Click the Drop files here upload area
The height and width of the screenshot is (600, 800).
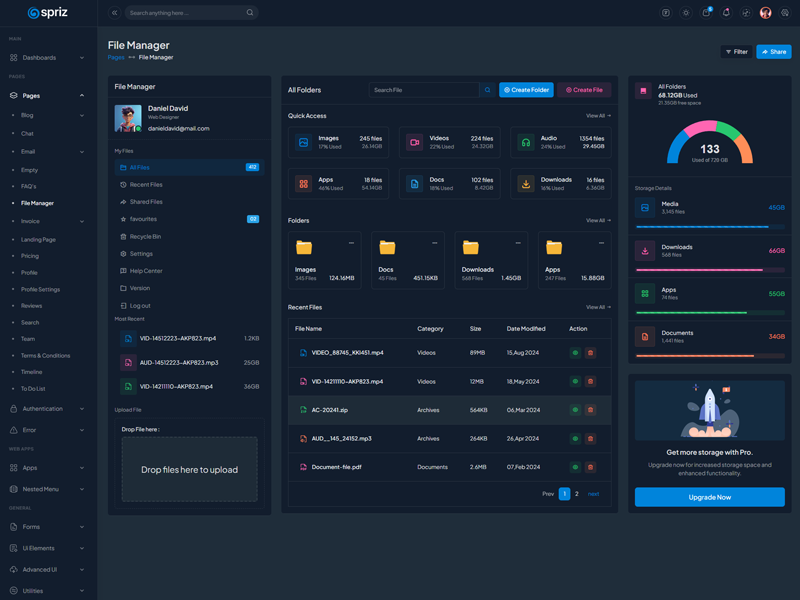189,470
